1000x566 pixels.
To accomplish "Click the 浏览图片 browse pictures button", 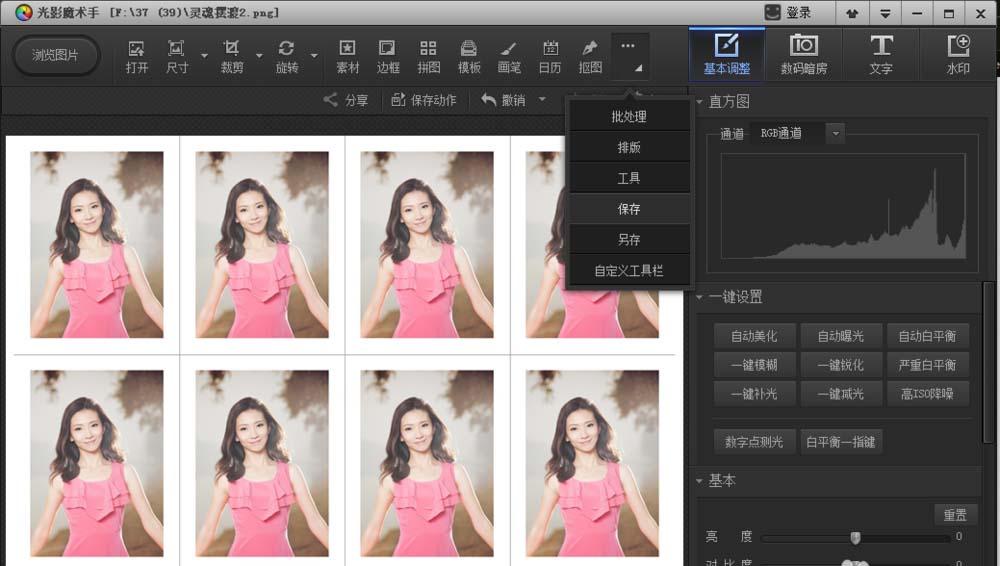I will [x=55, y=56].
